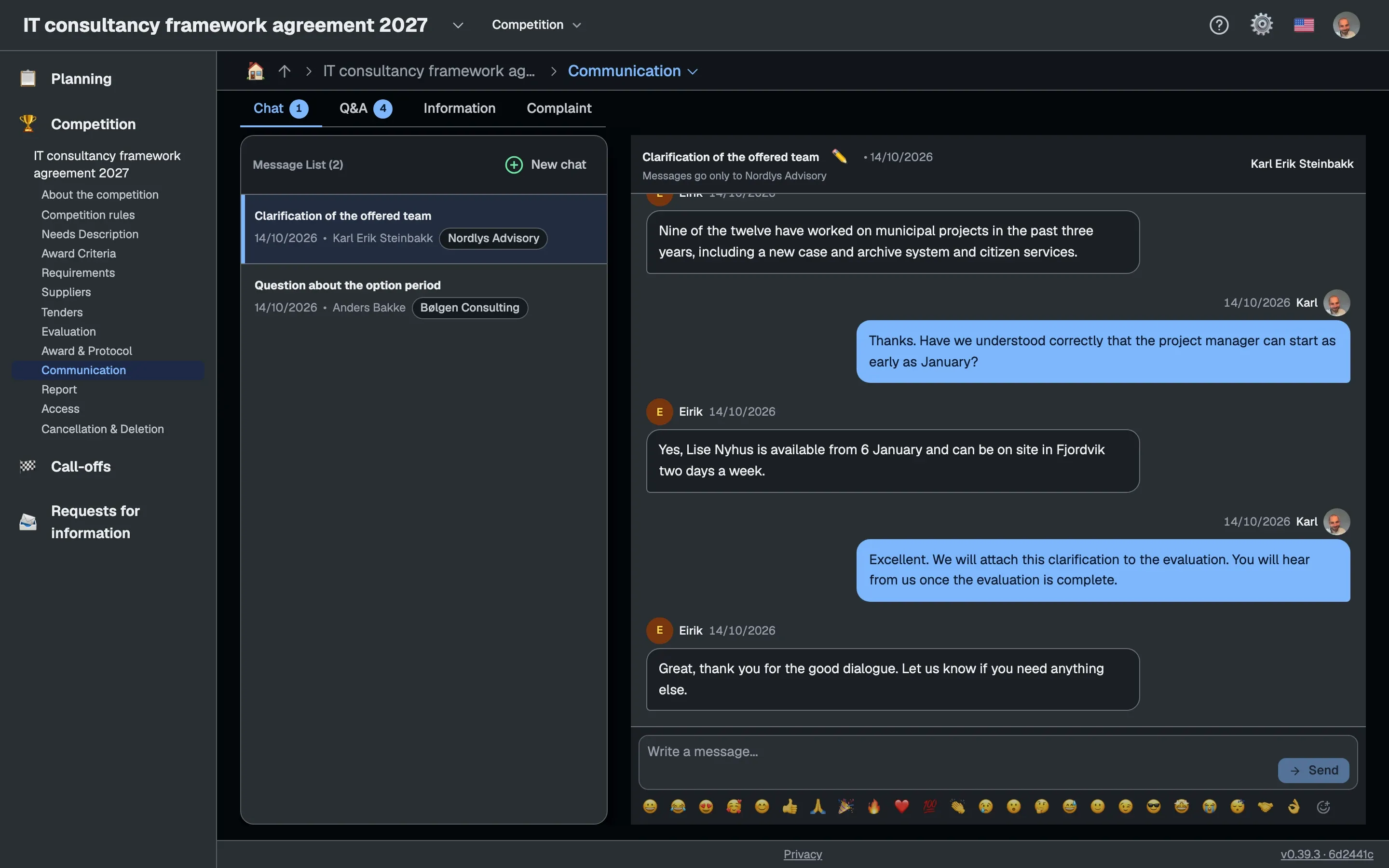Click the IT consultancy framework breadcrumb
Screen dimensions: 1389x868
(429, 71)
